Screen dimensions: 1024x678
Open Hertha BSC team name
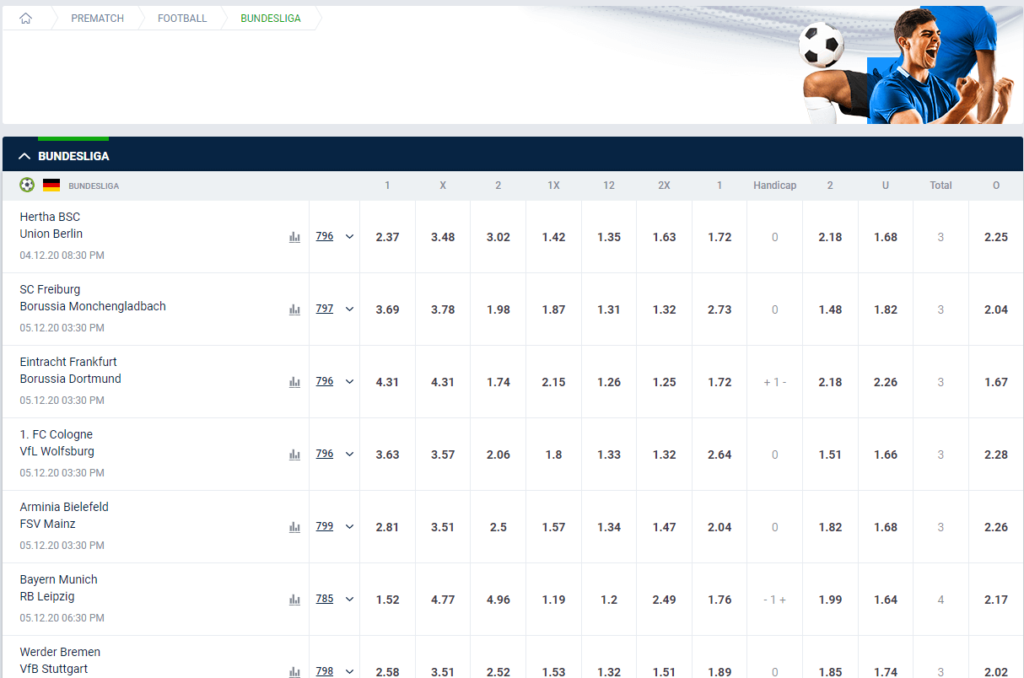click(50, 217)
